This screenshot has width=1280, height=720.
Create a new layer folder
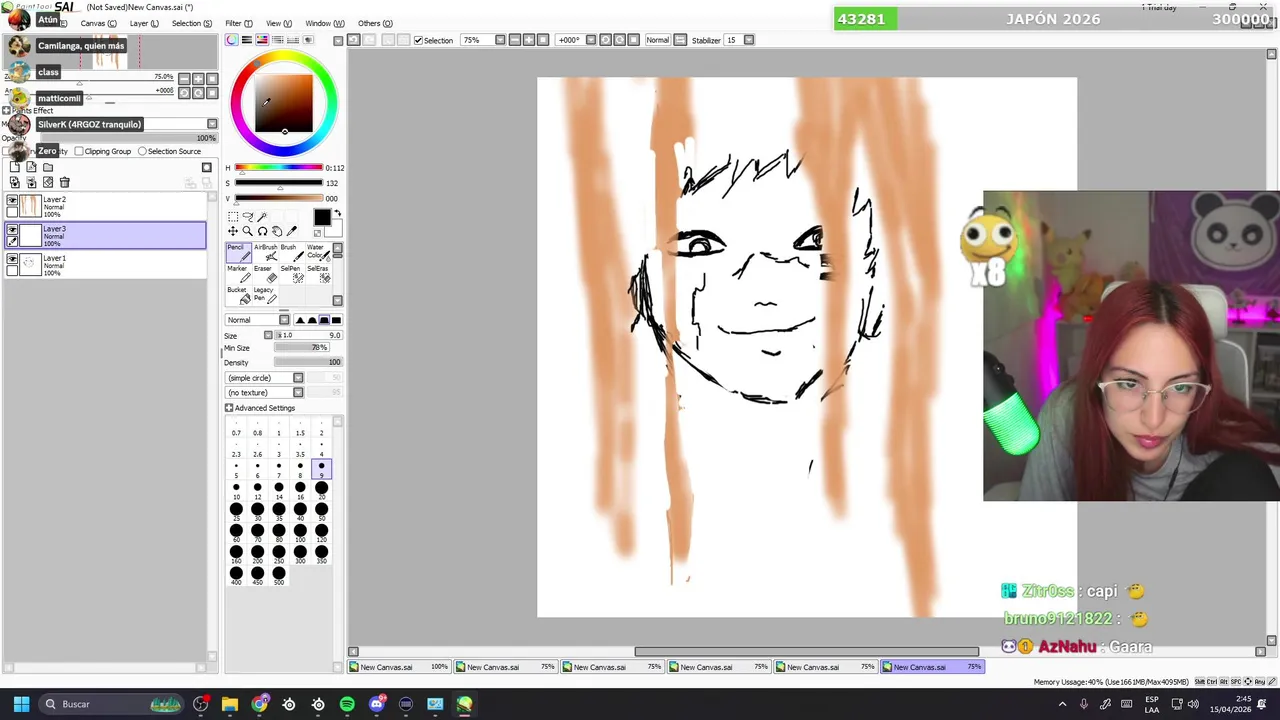pos(47,167)
